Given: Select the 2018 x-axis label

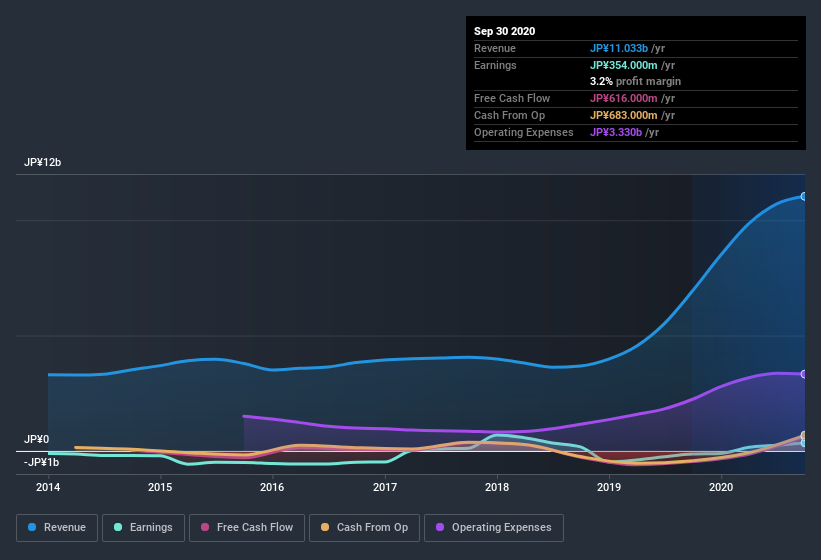Looking at the screenshot, I should click(497, 487).
